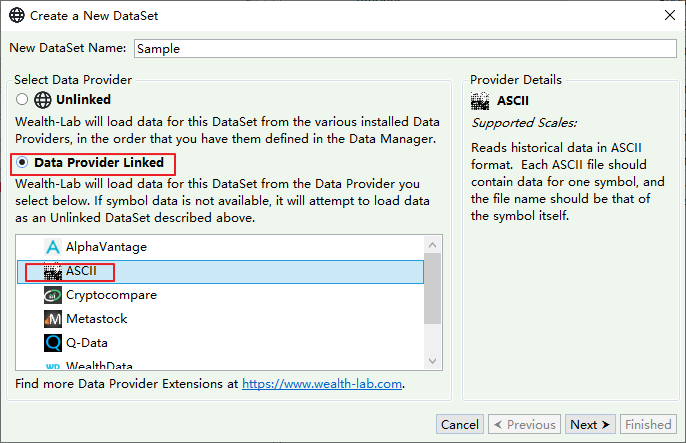Select the Data Provider Linked radio button
686x443 pixels.
coord(22,163)
